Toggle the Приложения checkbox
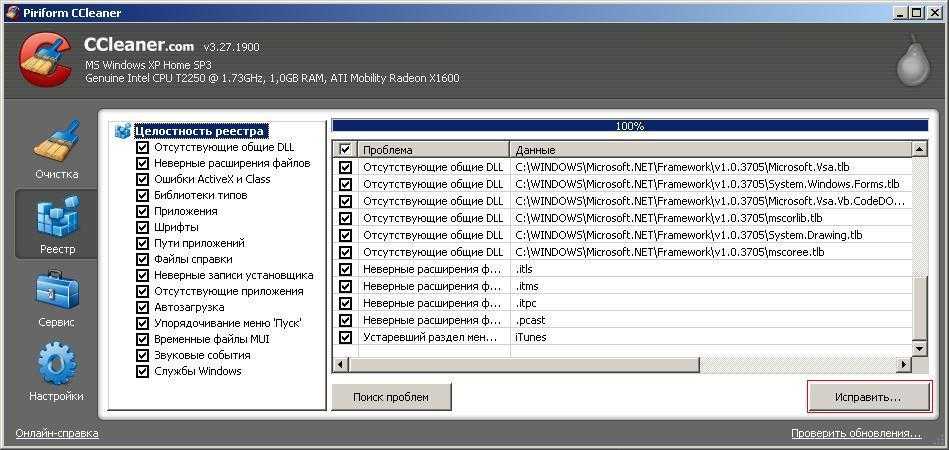The width and height of the screenshot is (949, 450). pos(142,211)
